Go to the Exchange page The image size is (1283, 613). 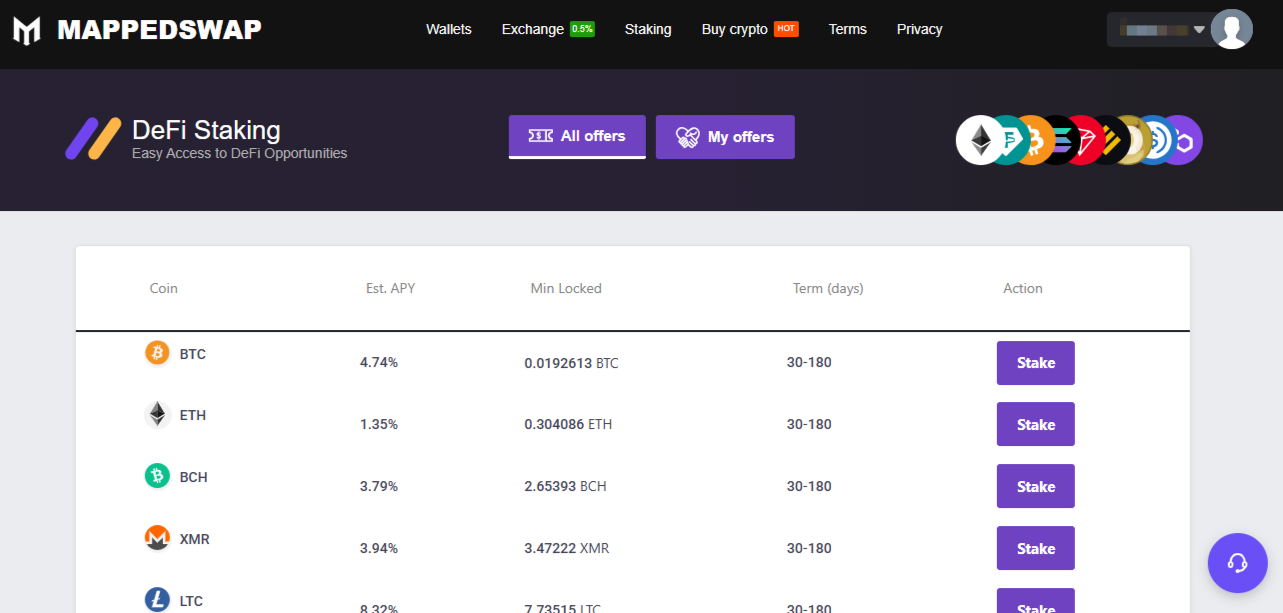[533, 29]
